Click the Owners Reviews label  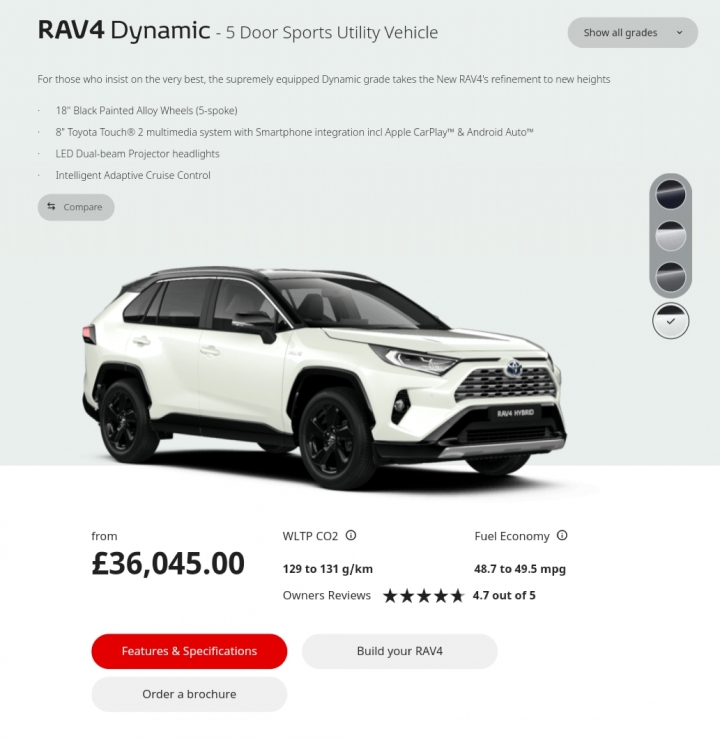[327, 596]
